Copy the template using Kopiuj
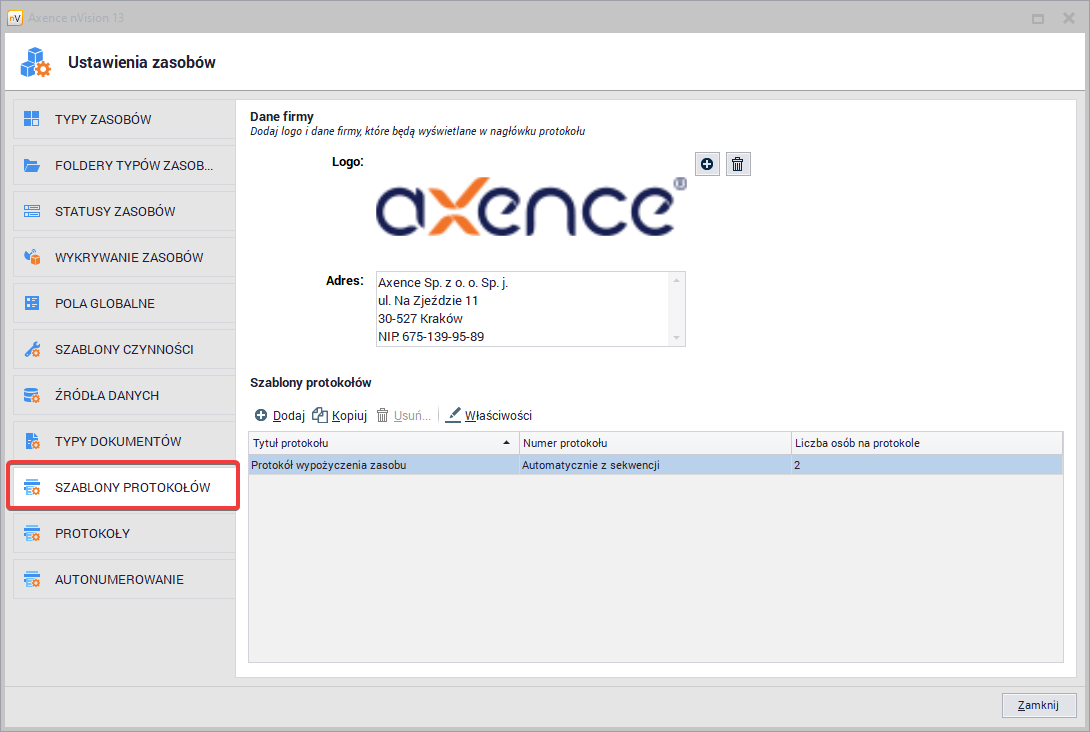Viewport: 1090px width, 732px height. tap(340, 415)
